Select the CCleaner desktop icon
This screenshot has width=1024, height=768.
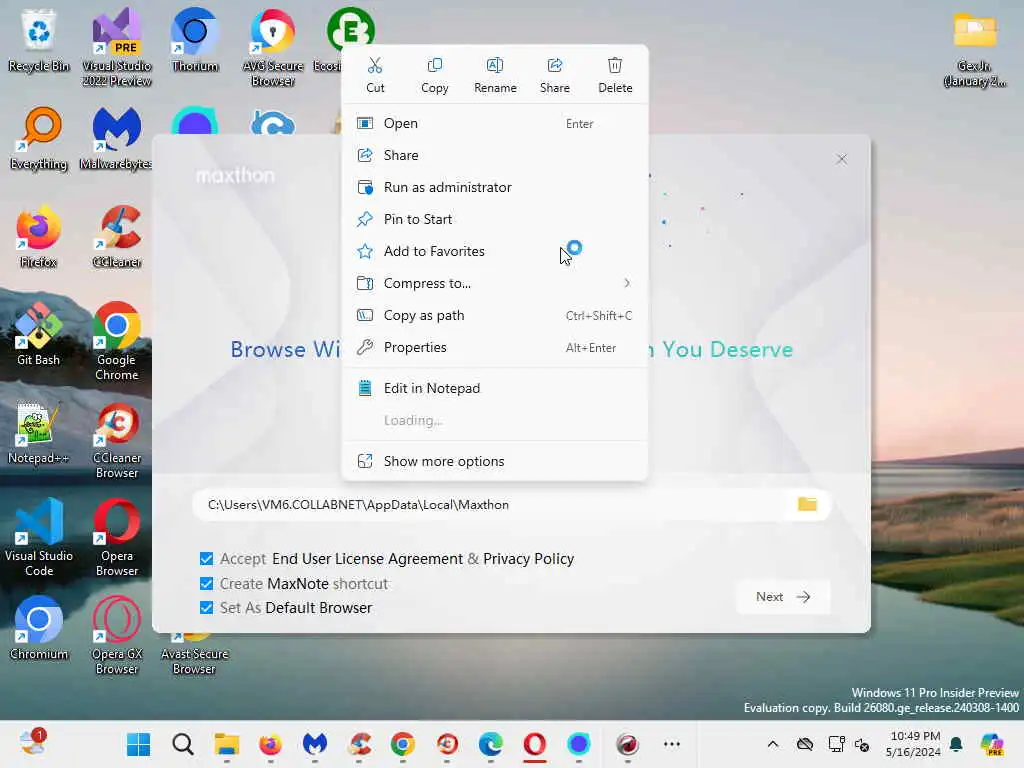click(117, 236)
